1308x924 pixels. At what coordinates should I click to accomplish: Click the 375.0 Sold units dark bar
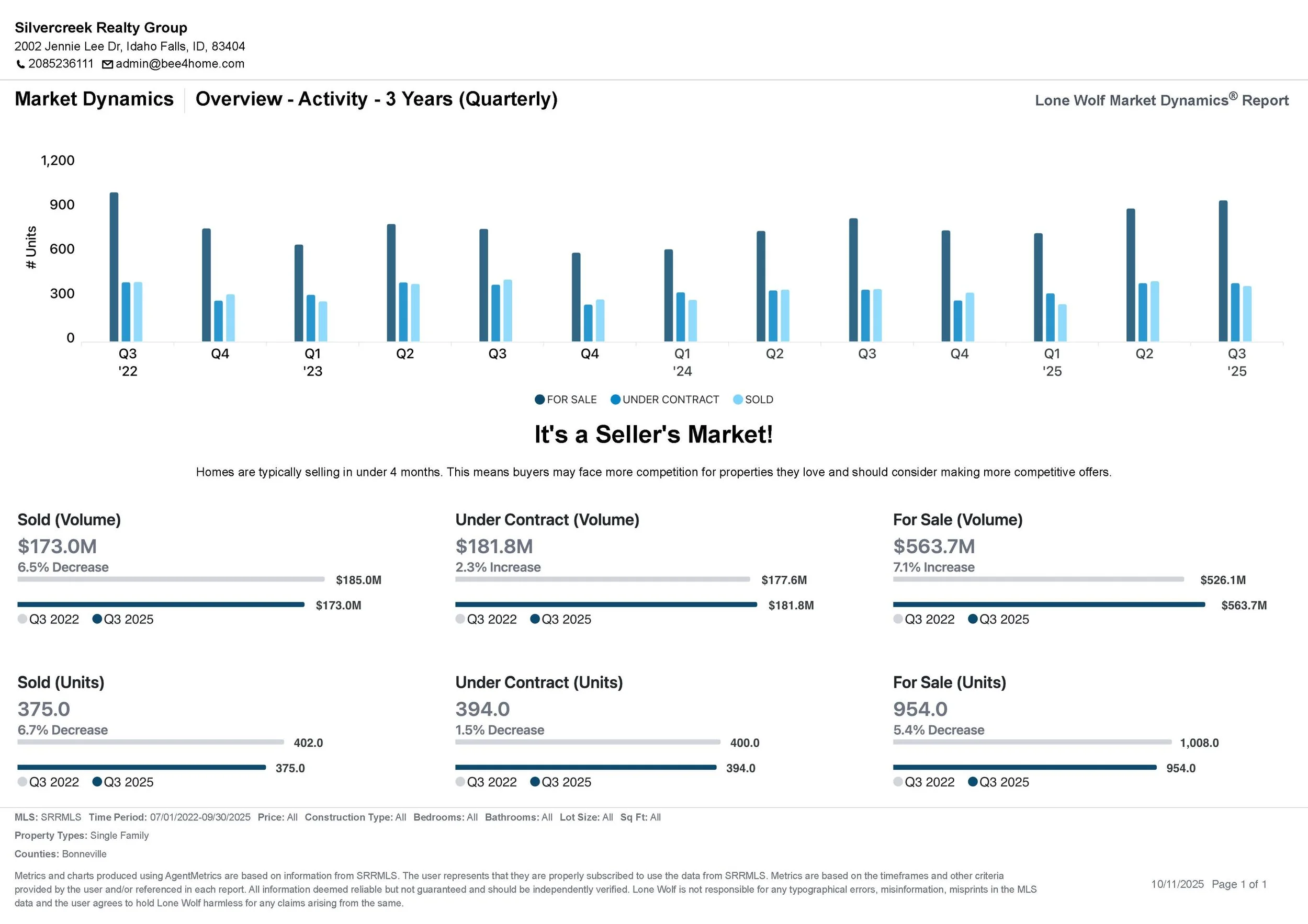click(x=141, y=768)
